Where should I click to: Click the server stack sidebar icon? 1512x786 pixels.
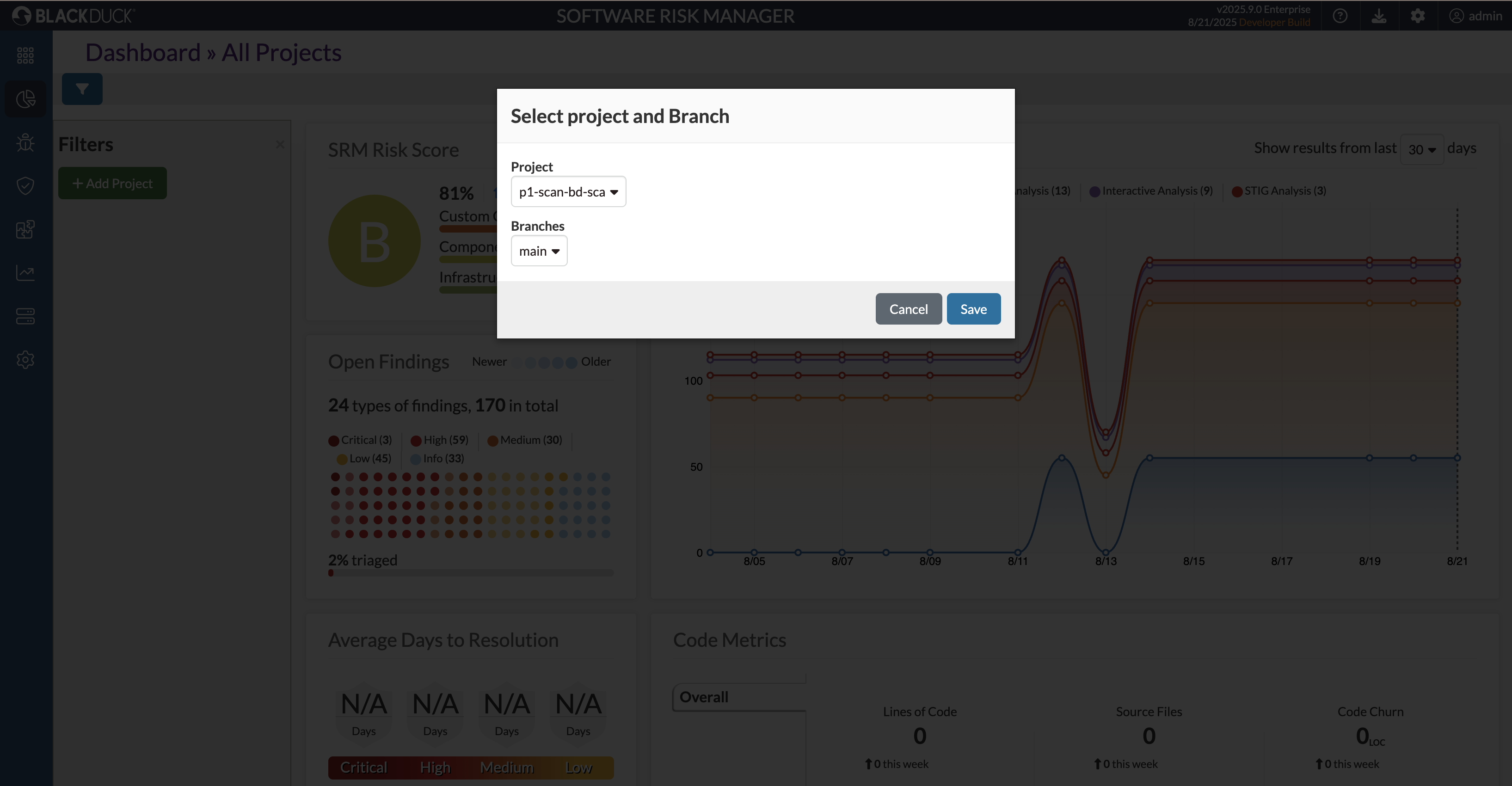pyautogui.click(x=25, y=316)
